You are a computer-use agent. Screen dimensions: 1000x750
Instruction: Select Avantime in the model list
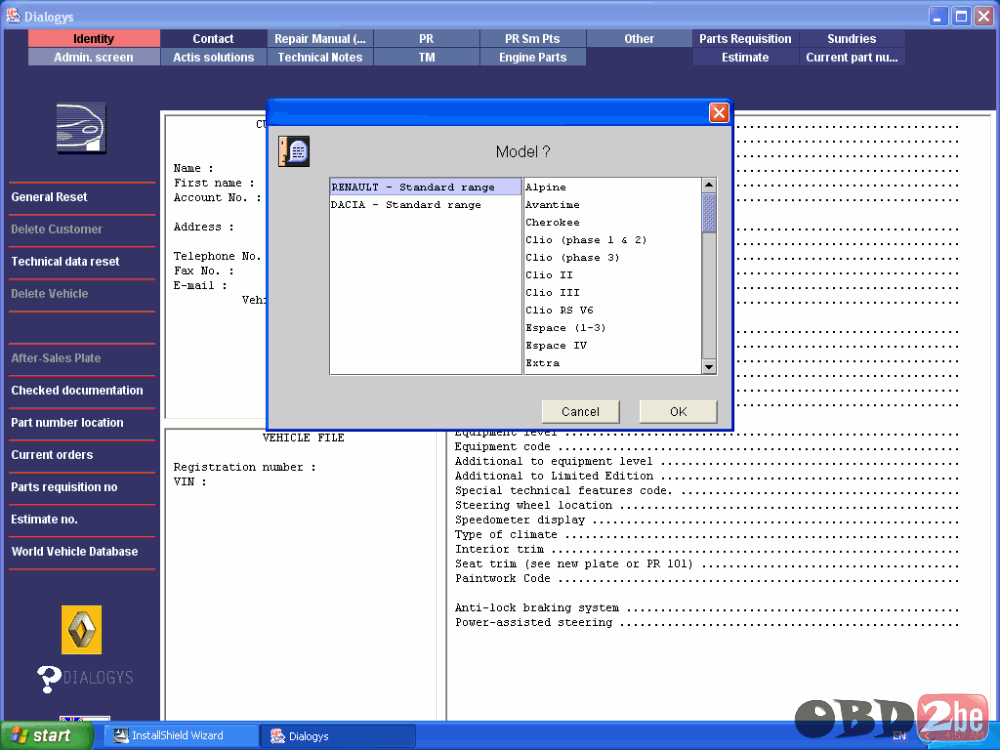point(612,205)
